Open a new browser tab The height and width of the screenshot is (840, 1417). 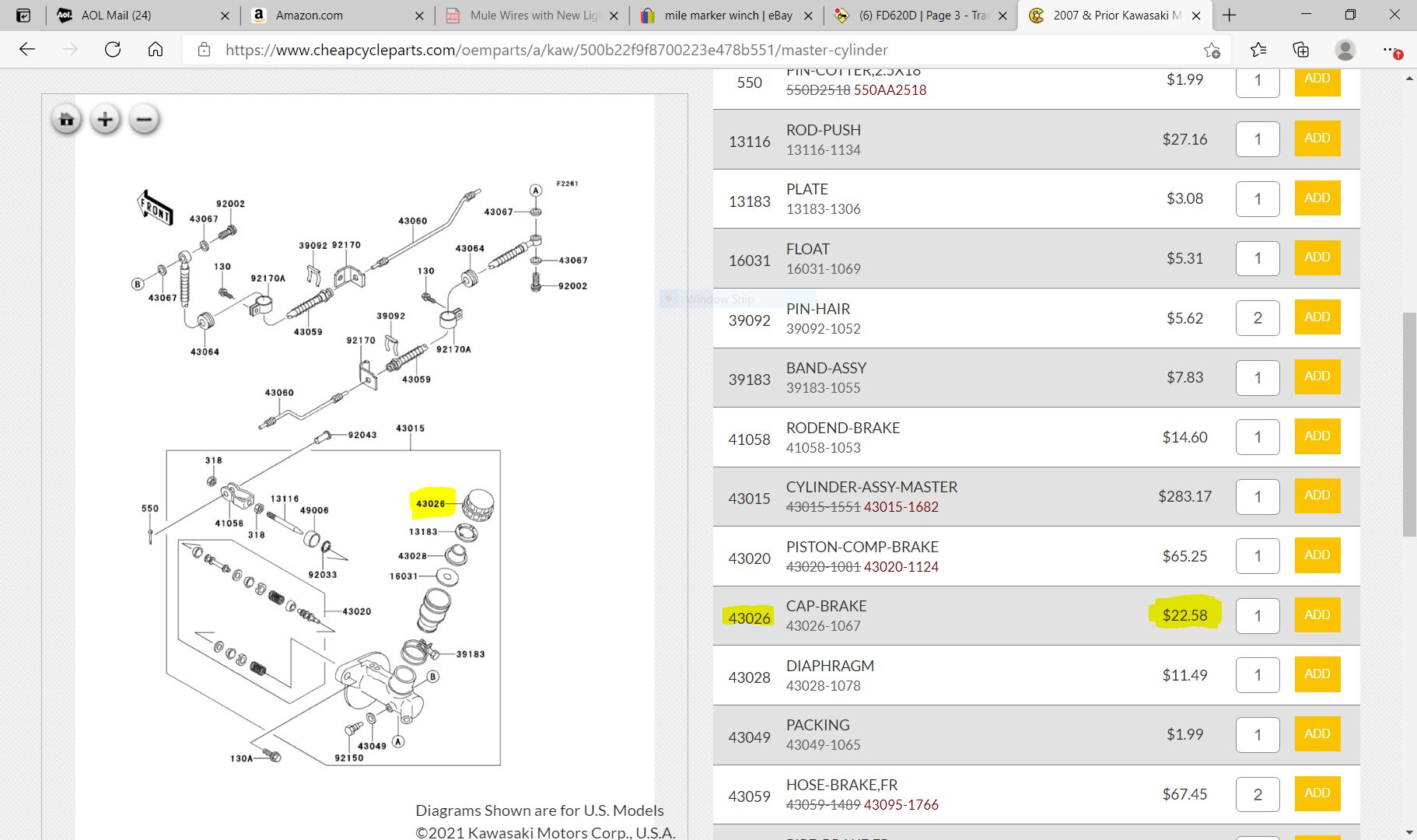pos(1229,15)
